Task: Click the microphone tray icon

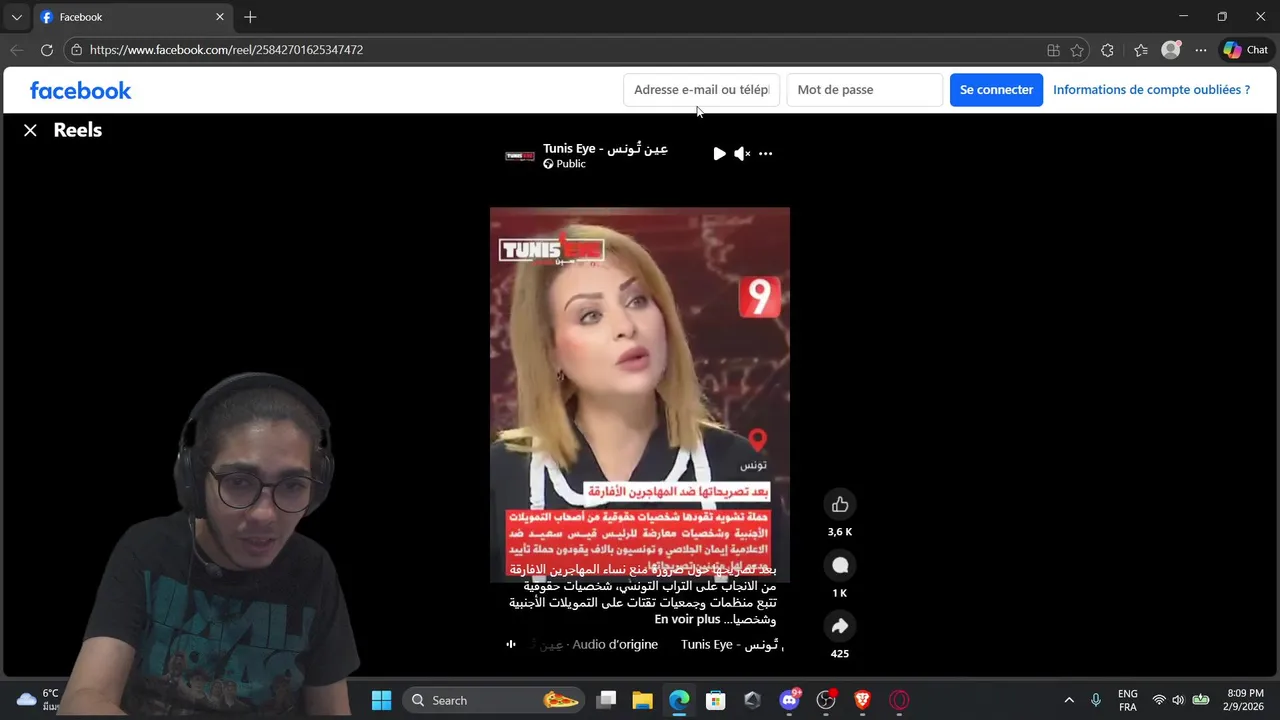Action: 1096,700
